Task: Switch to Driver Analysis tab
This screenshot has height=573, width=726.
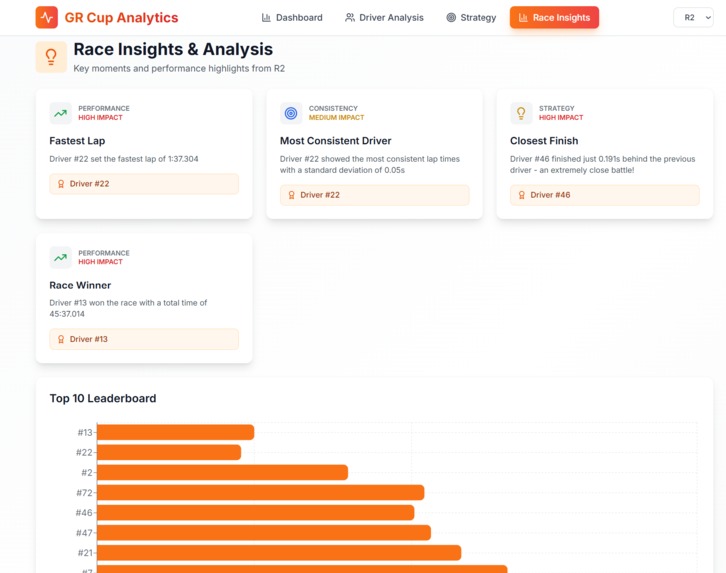Action: point(384,18)
